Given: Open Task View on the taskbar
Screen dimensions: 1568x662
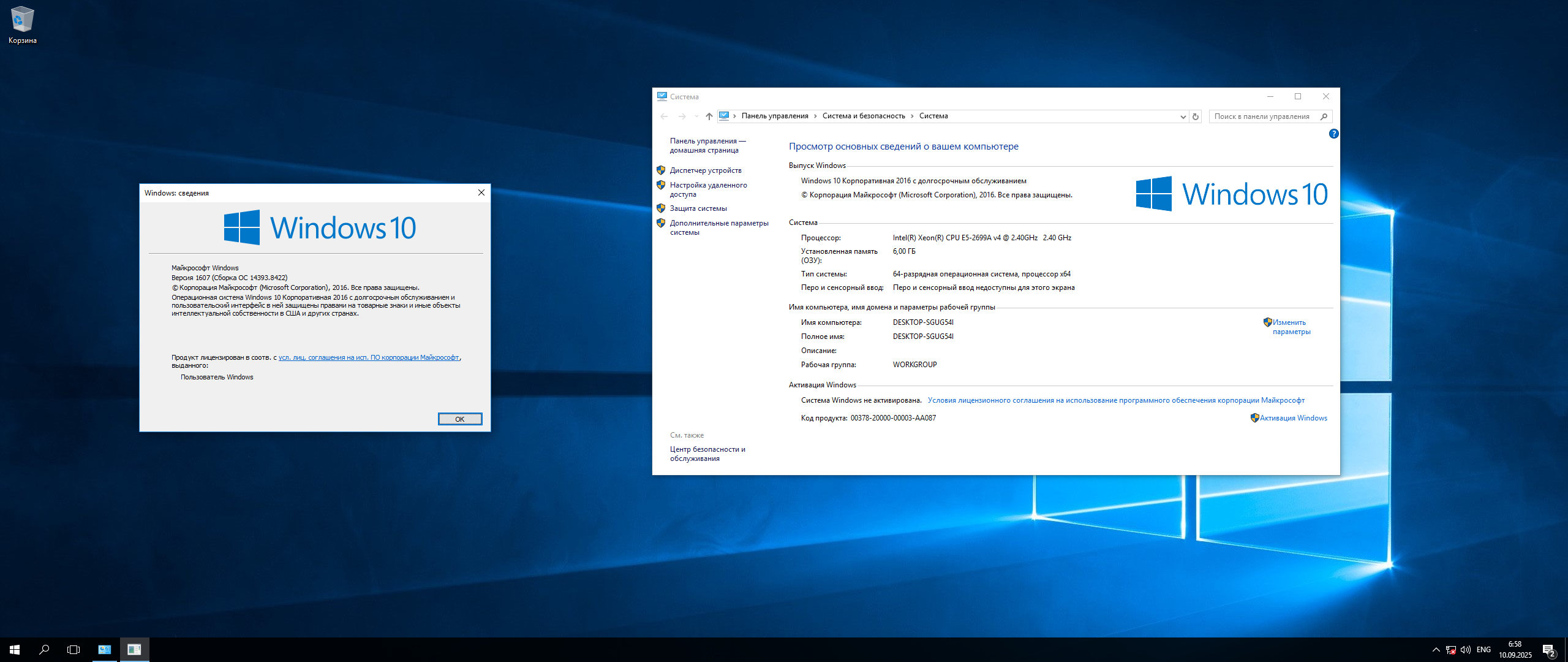Looking at the screenshot, I should (73, 650).
